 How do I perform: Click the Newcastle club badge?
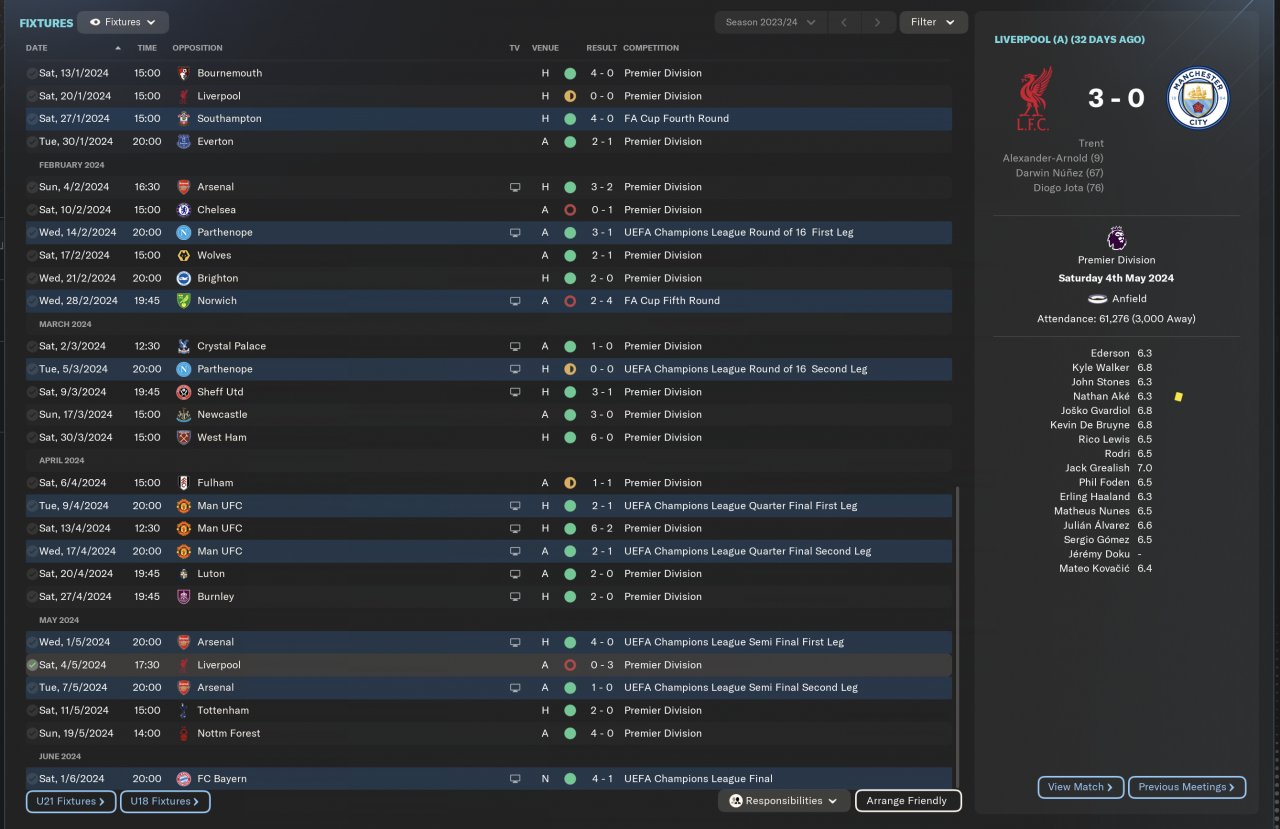(x=183, y=414)
